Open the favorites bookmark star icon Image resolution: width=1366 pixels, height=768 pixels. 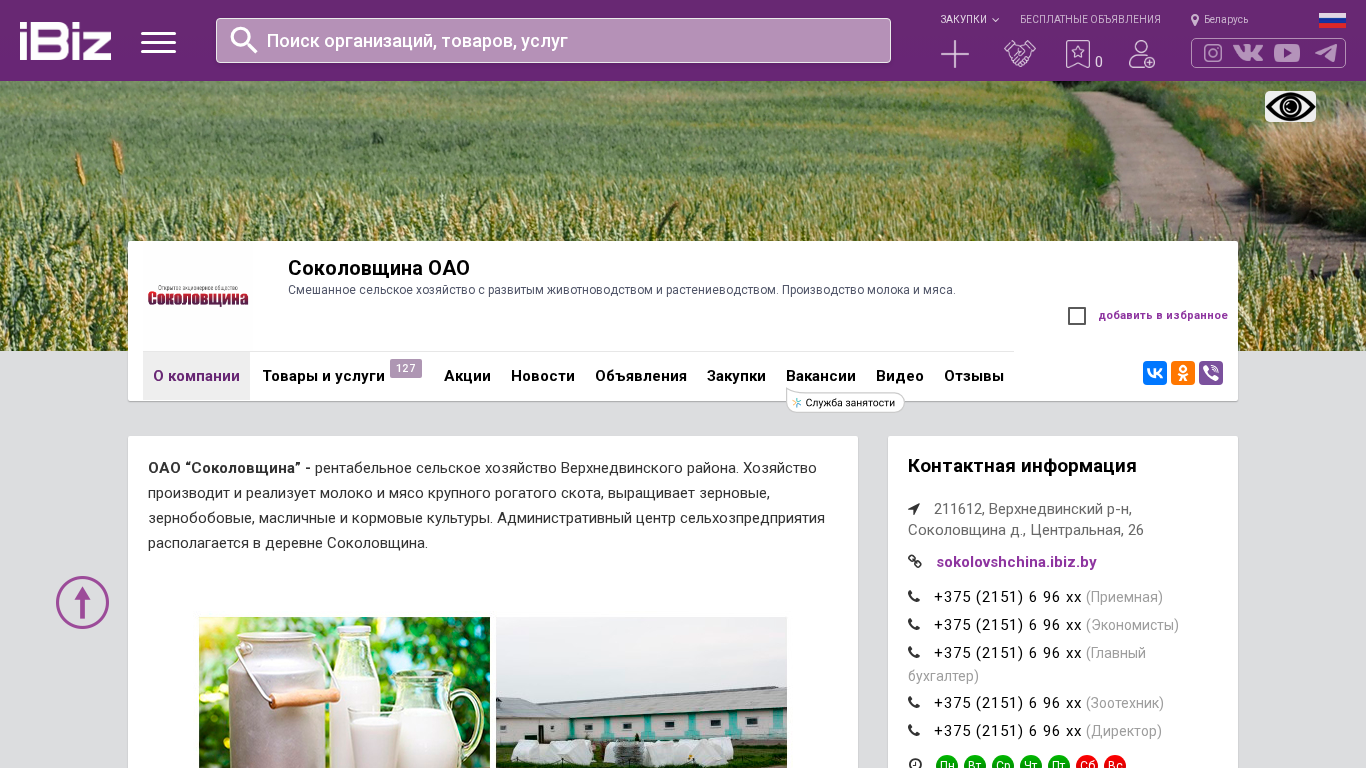[x=1078, y=54]
